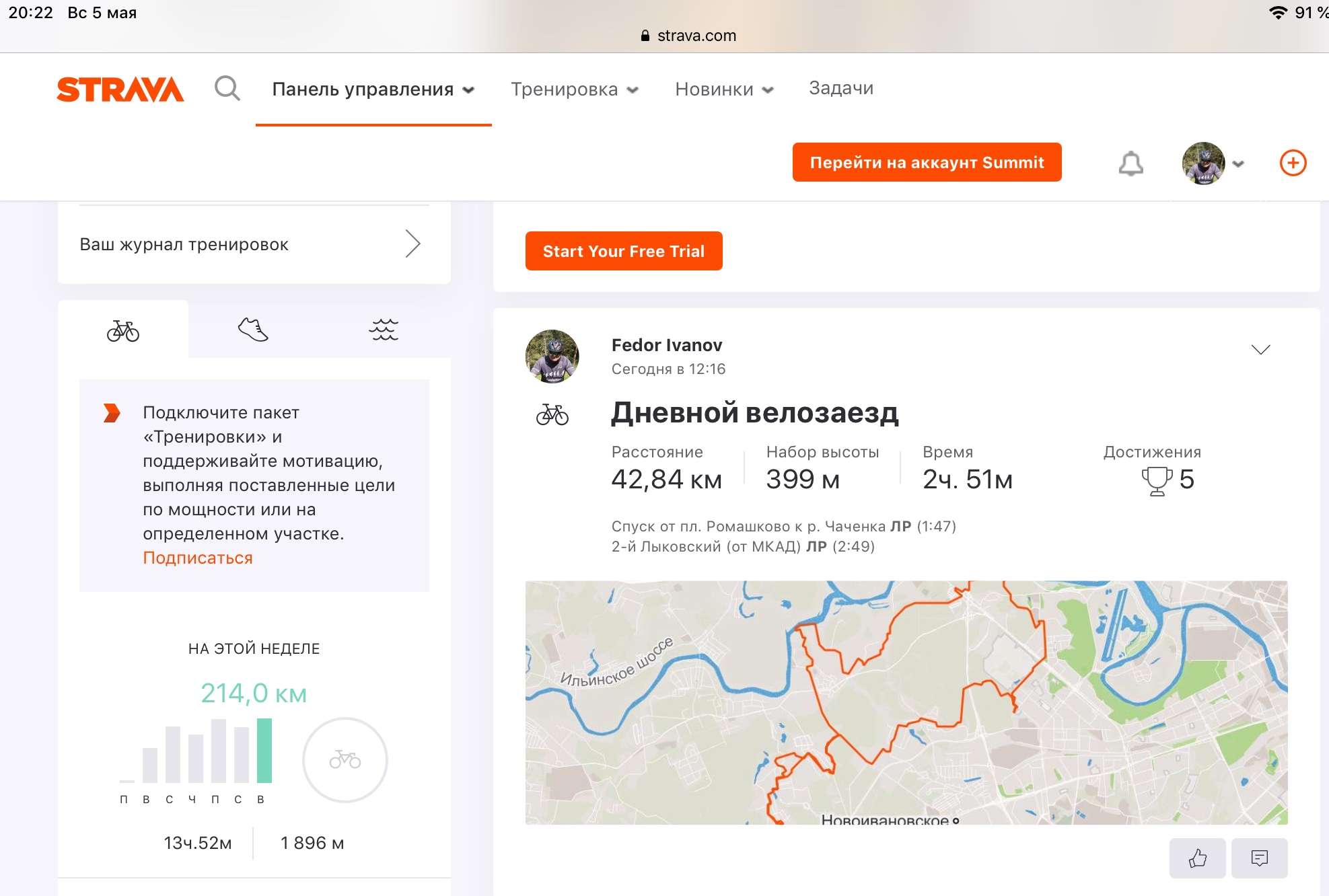
Task: Open the notifications bell
Action: (1130, 163)
